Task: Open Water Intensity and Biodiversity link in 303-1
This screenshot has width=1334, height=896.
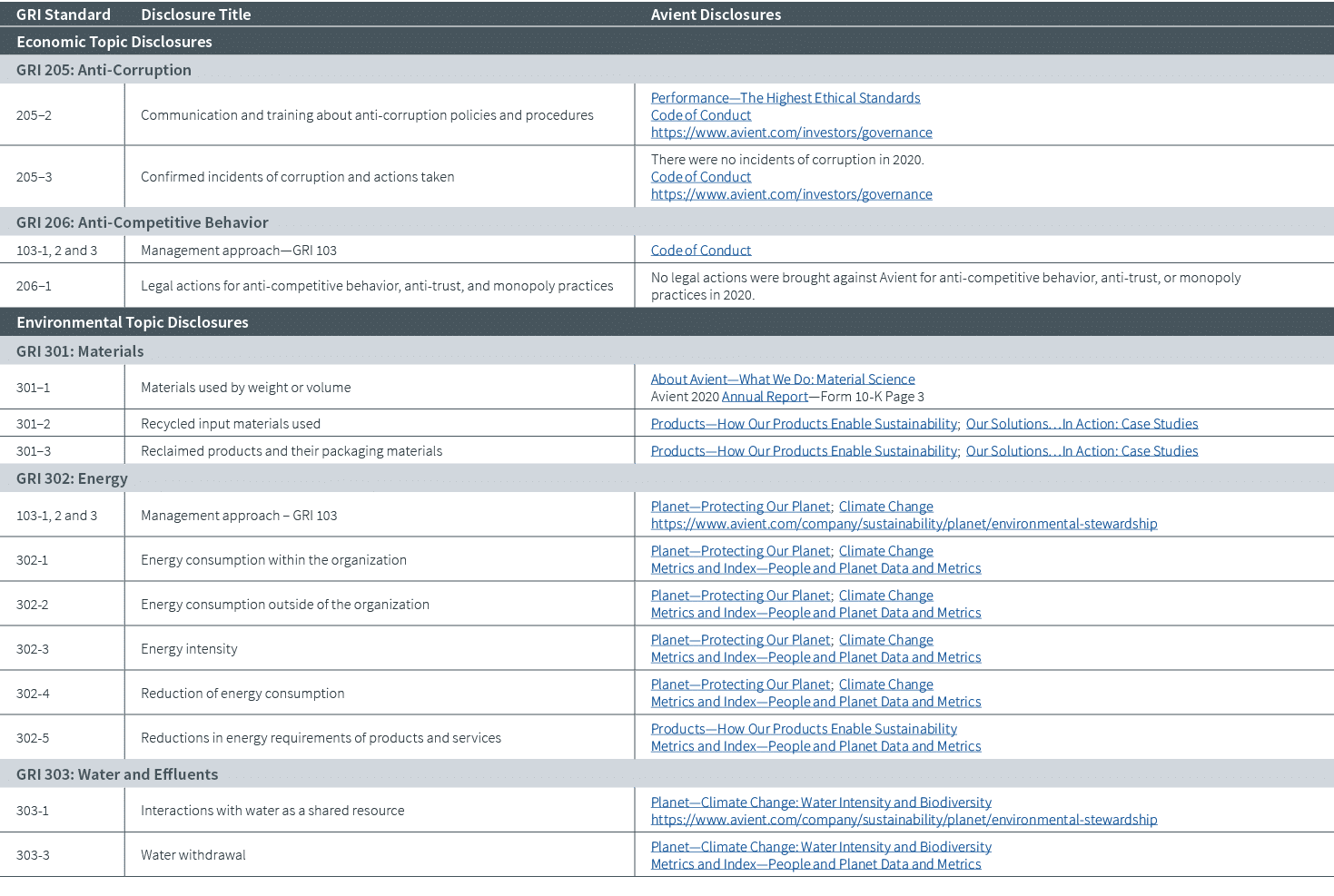Action: pos(820,802)
